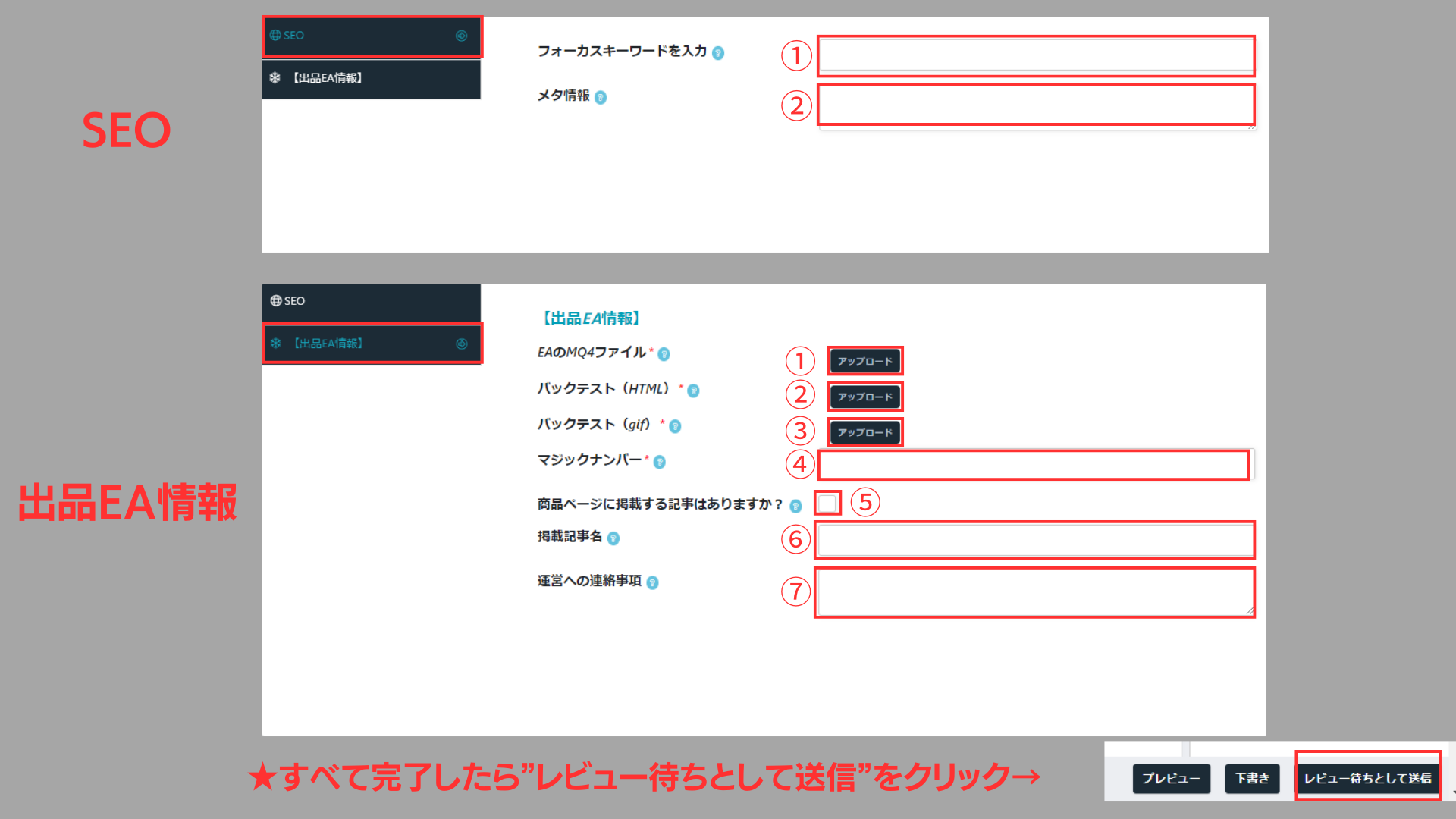Select the highlighted 【出品EA情報】 tab in the lower panel
This screenshot has height=819, width=1456.
point(372,344)
